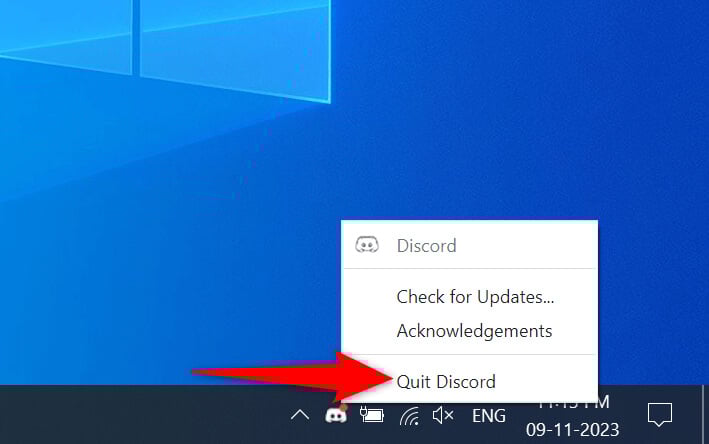Click the taskbar clock time
709x444 pixels.
click(573, 405)
